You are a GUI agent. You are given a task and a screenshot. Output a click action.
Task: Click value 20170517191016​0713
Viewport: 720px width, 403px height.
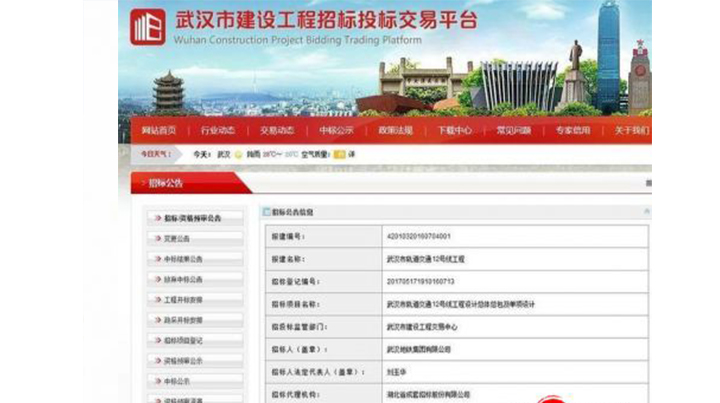[x=421, y=281]
